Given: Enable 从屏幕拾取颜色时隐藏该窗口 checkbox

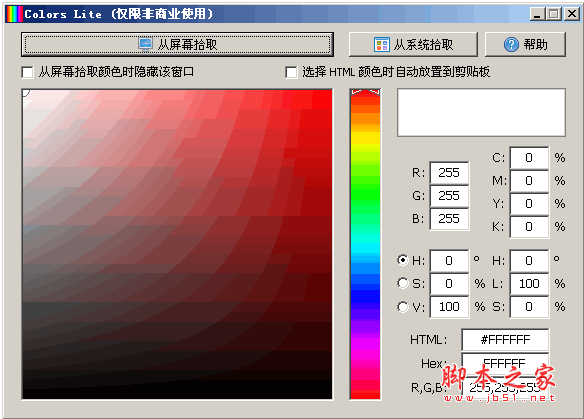Looking at the screenshot, I should (x=28, y=72).
